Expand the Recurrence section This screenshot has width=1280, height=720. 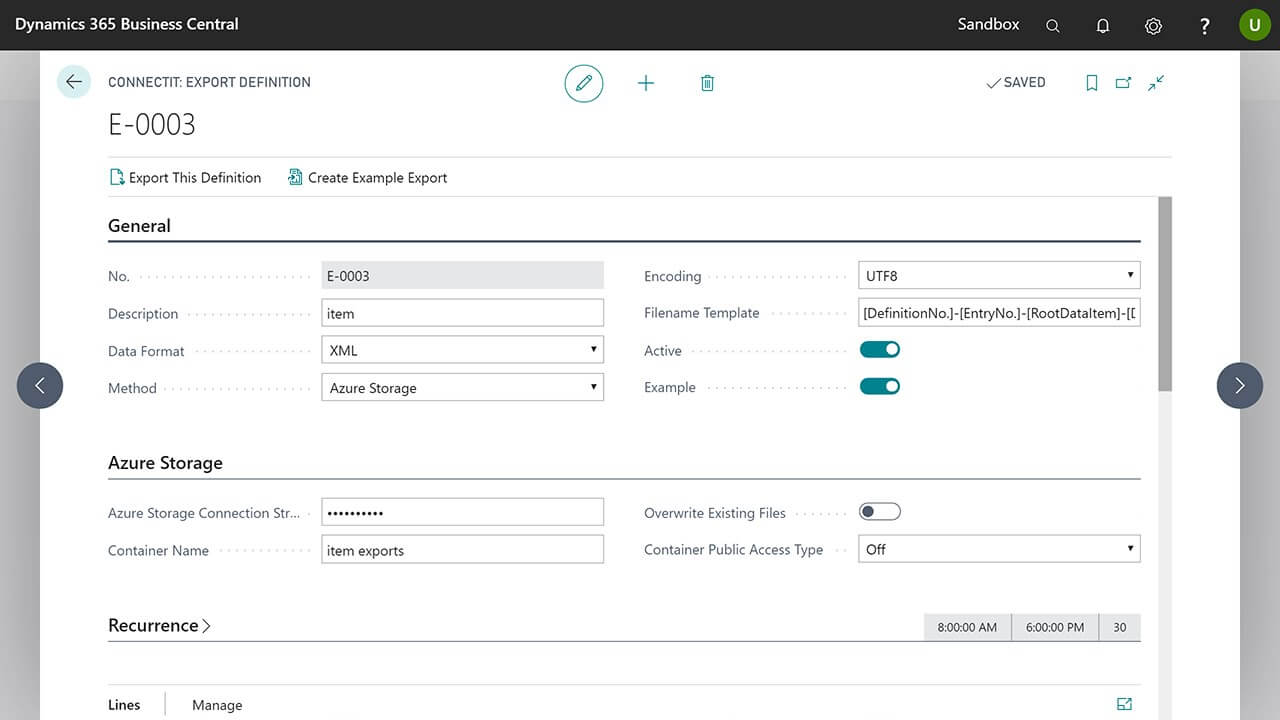[159, 625]
